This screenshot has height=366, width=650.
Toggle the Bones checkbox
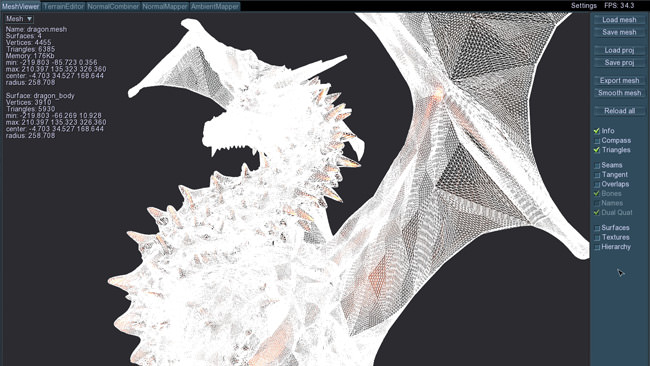click(597, 194)
